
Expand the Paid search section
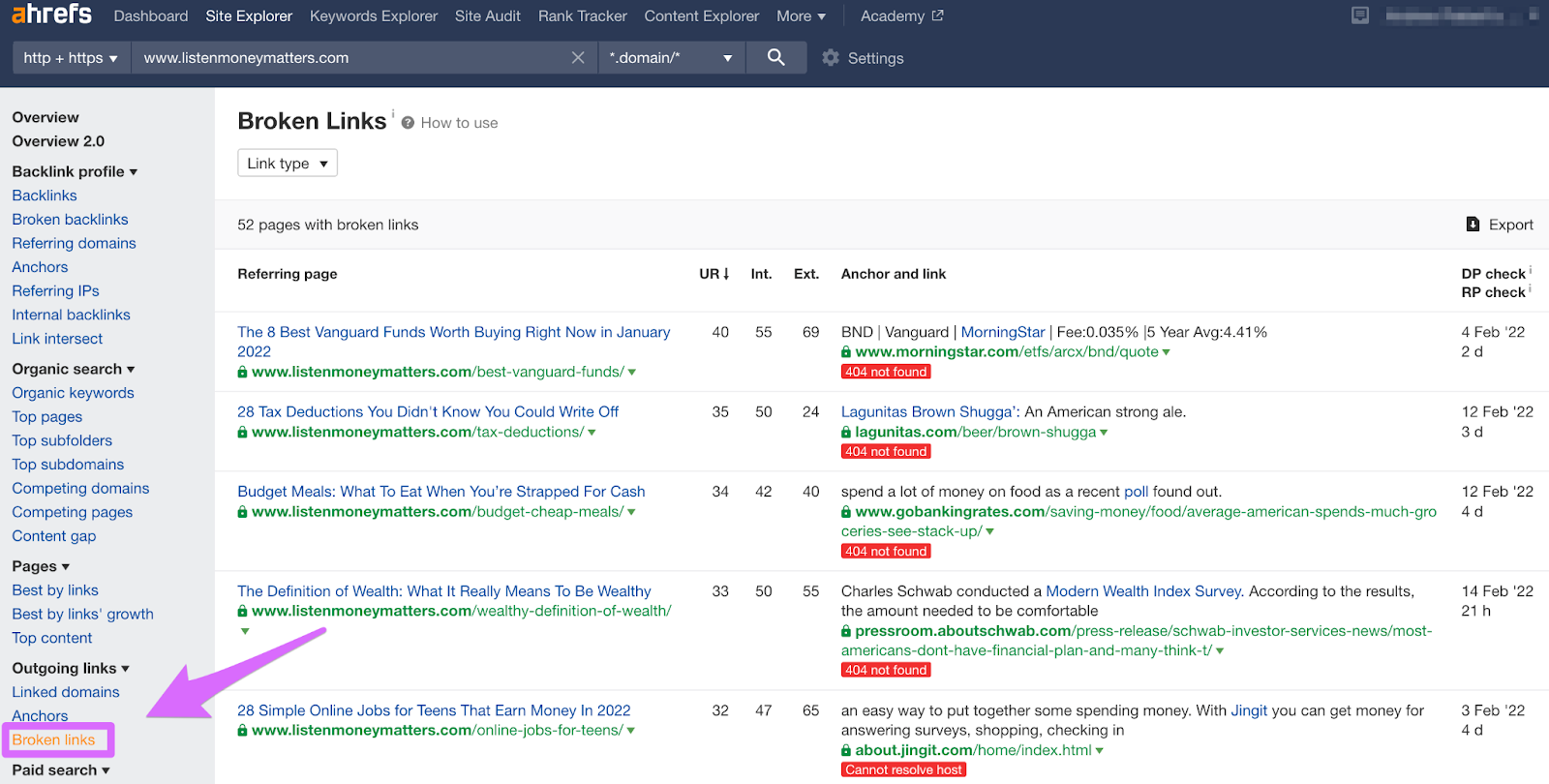pos(61,769)
